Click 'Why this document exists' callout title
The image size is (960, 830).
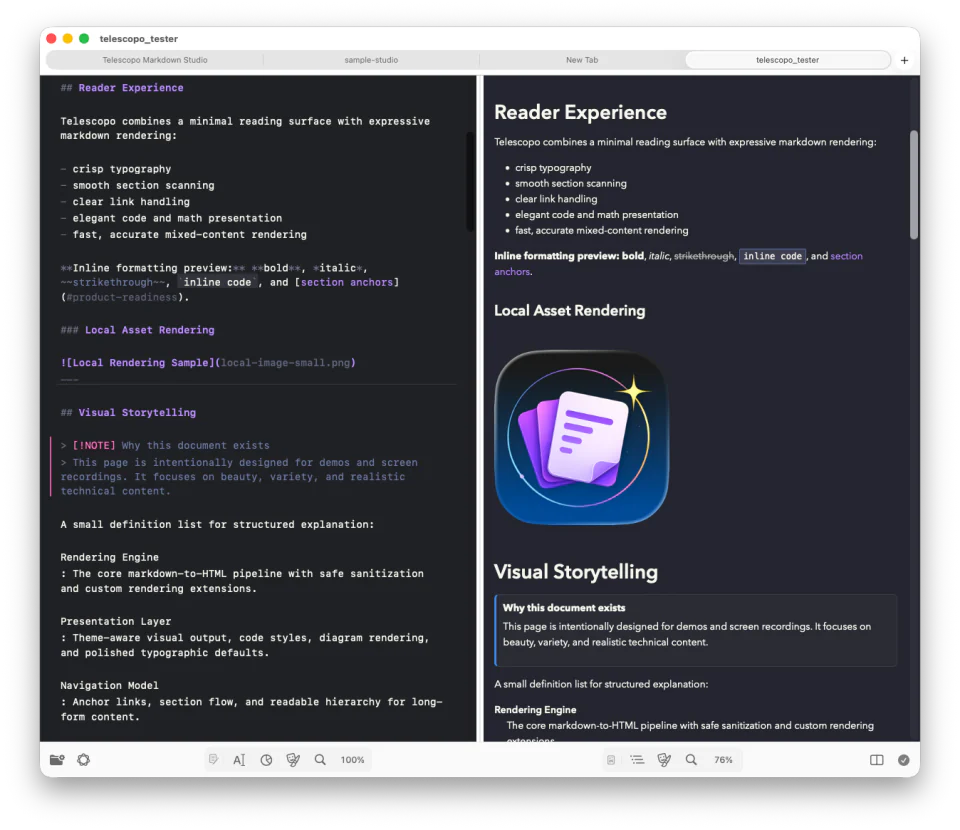564,608
